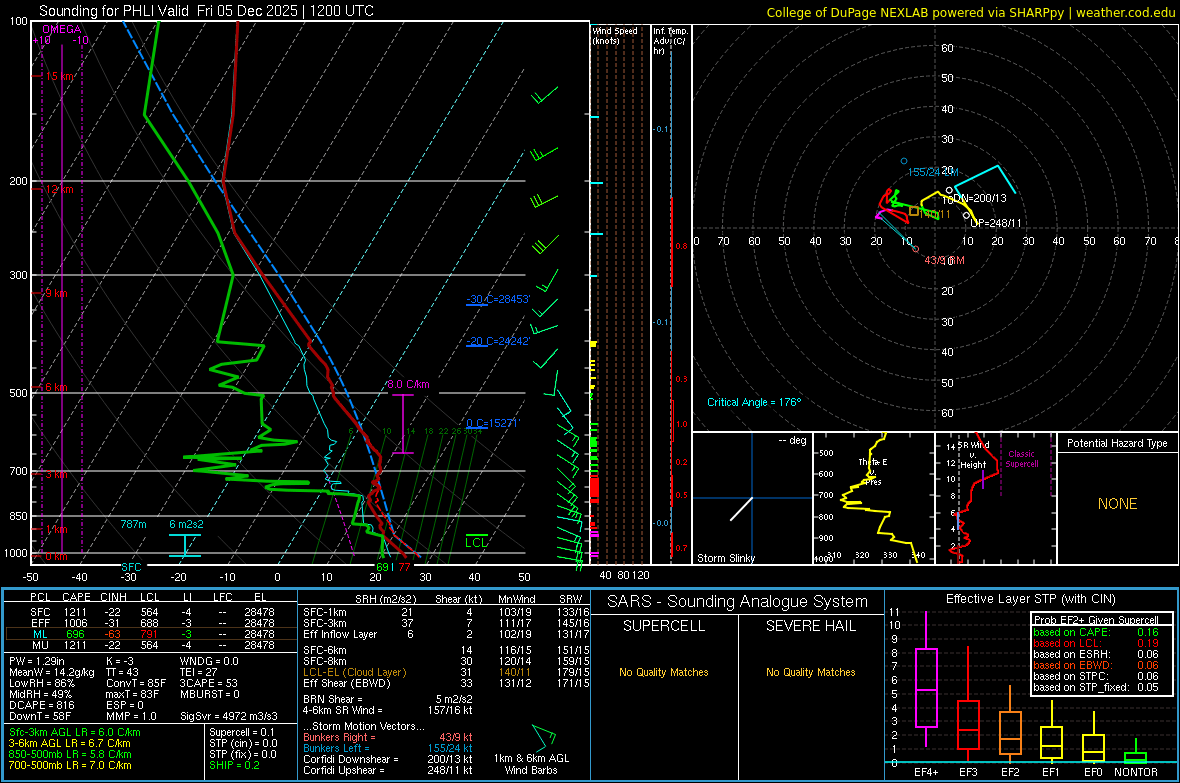Screen dimensions: 1180x783
Task: Click the SHIP = 0.2 value
Action: (234, 765)
